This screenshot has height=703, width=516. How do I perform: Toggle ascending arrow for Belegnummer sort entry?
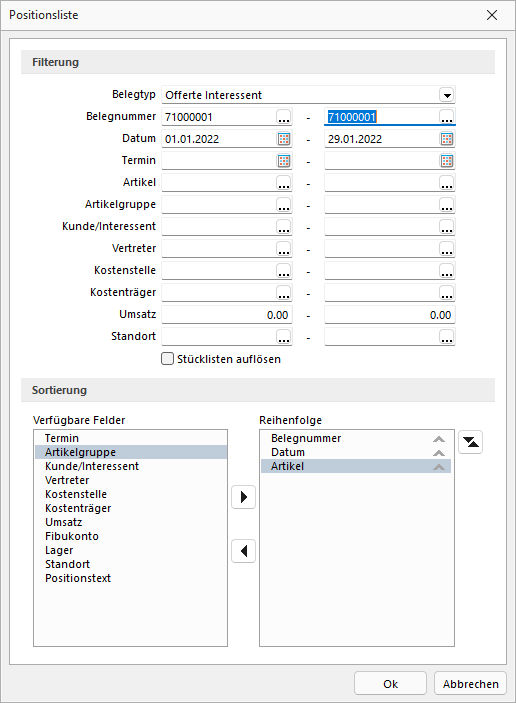pos(439,439)
